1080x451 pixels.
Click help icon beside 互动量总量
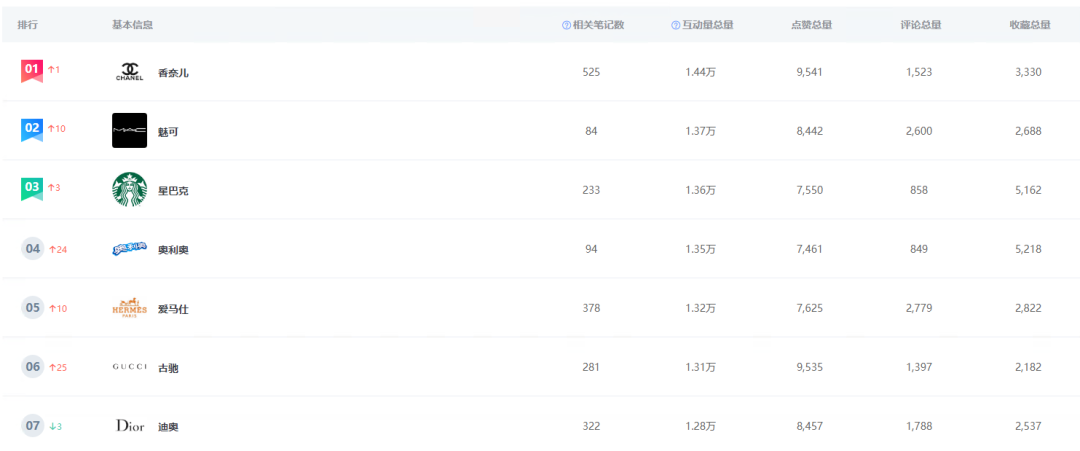pos(676,25)
